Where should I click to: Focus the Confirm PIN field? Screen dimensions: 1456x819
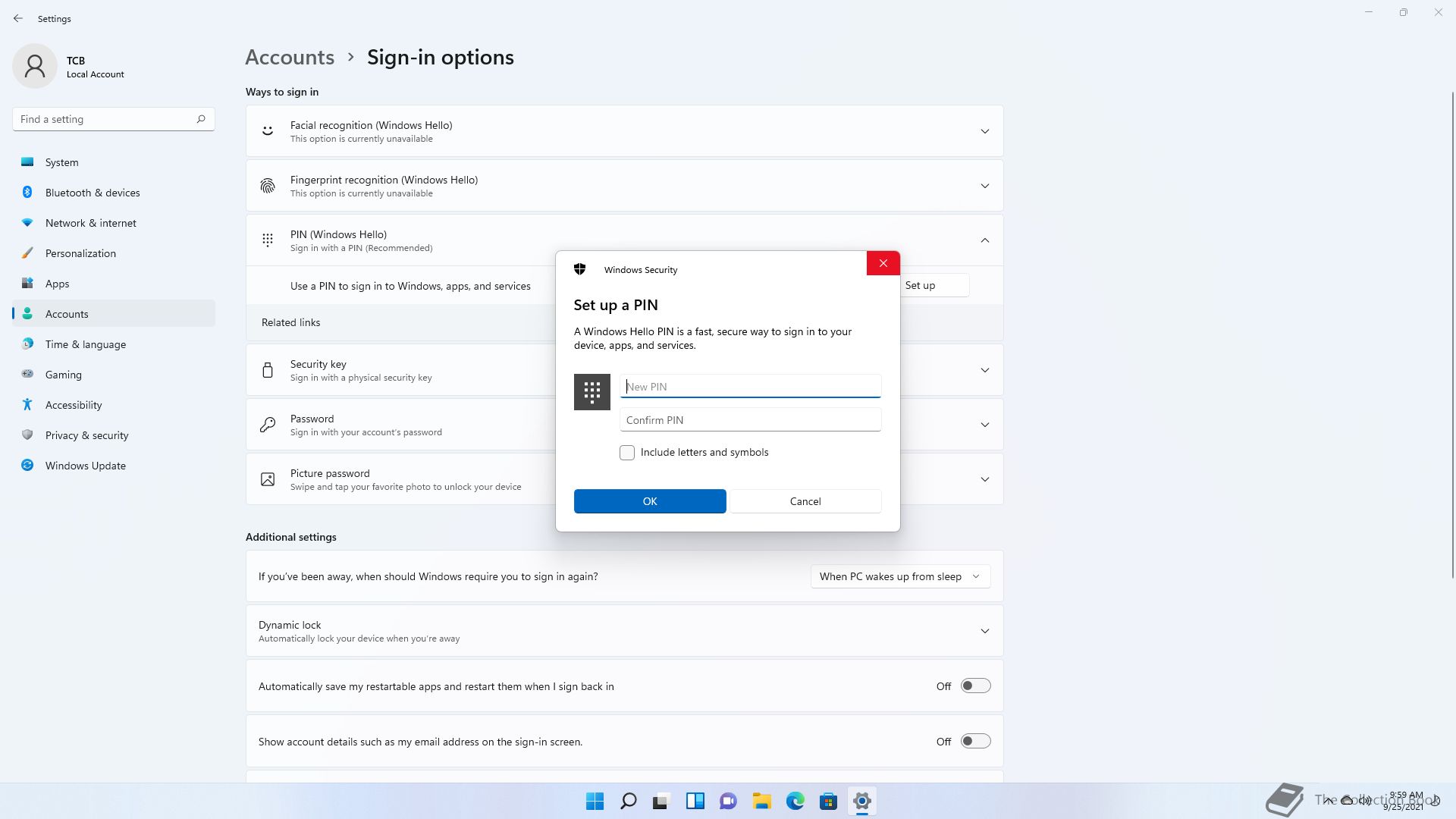tap(751, 419)
